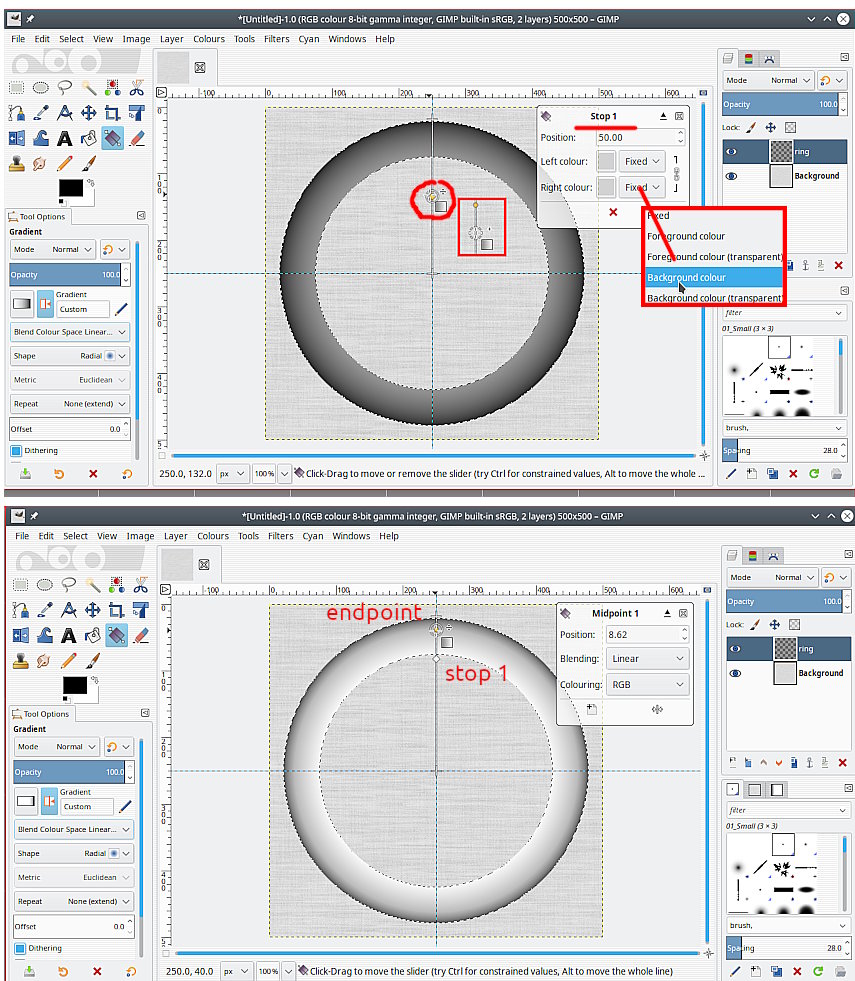Image resolution: width=855 pixels, height=981 pixels.
Task: Reset tool options icon in bottom window
Action: click(x=130, y=972)
